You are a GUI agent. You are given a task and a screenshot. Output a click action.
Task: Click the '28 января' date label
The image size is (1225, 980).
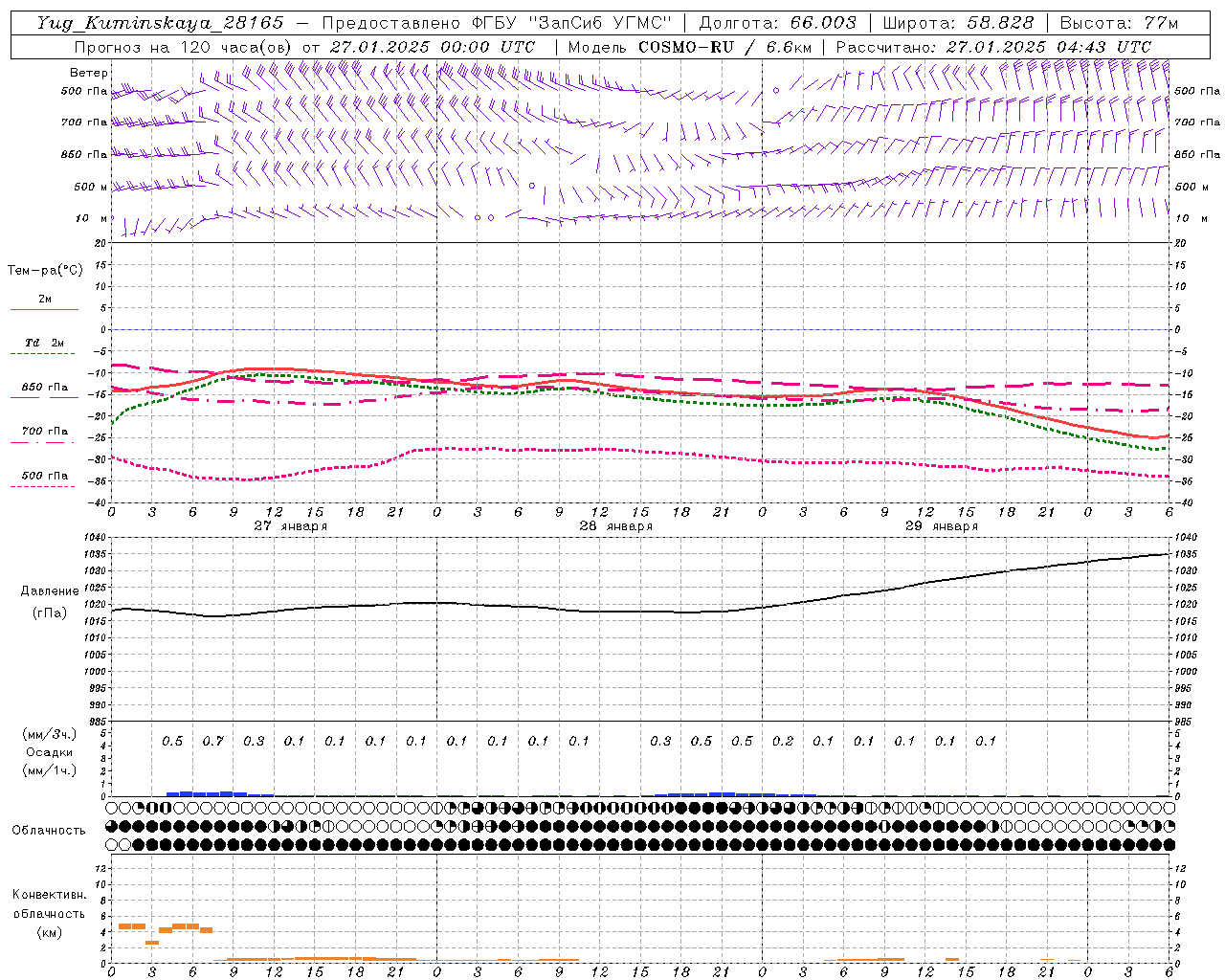pos(616,526)
